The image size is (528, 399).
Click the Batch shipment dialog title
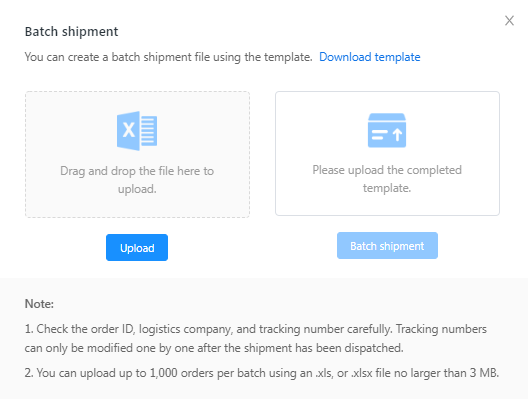[71, 32]
